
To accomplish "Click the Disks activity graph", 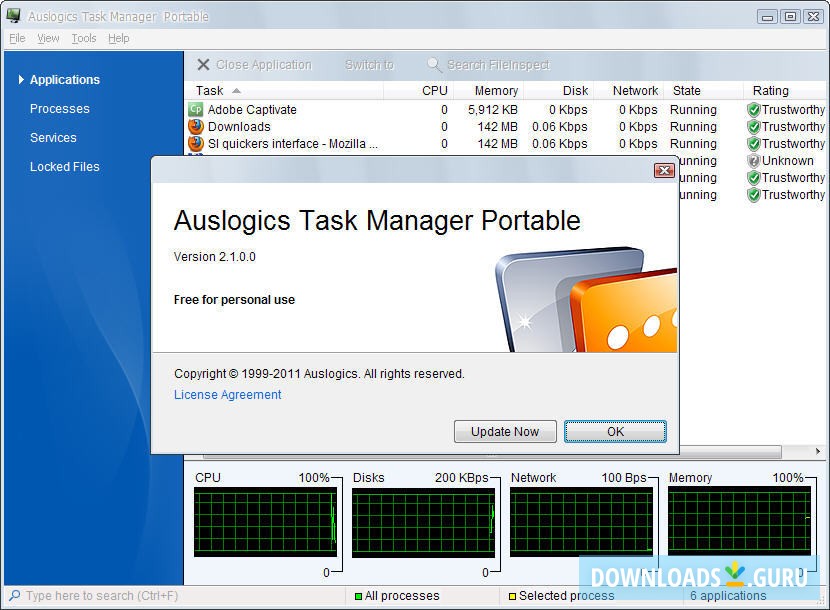I will tap(423, 522).
